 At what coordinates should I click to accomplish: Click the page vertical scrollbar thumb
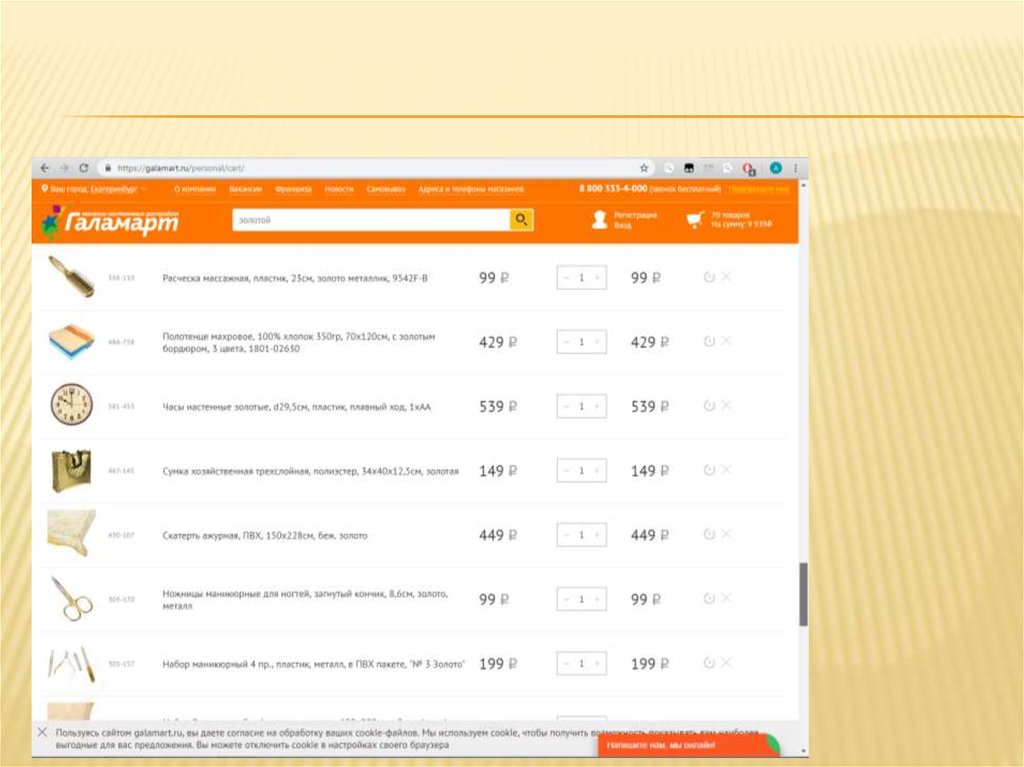pos(803,594)
